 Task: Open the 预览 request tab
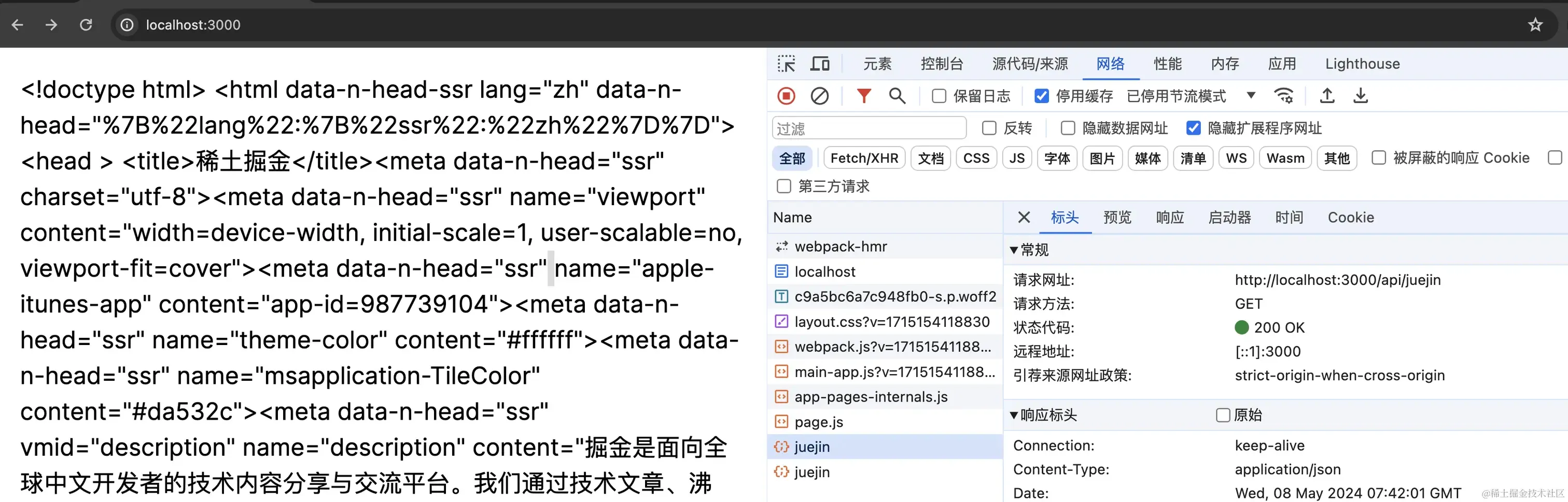(1117, 217)
